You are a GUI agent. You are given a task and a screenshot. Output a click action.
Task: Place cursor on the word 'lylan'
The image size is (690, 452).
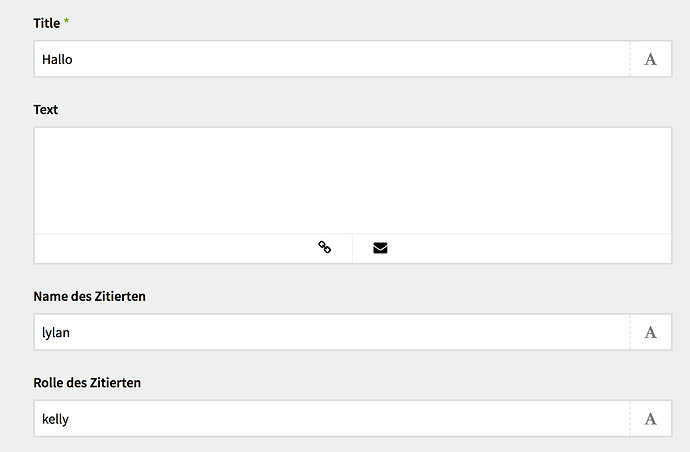click(55, 332)
